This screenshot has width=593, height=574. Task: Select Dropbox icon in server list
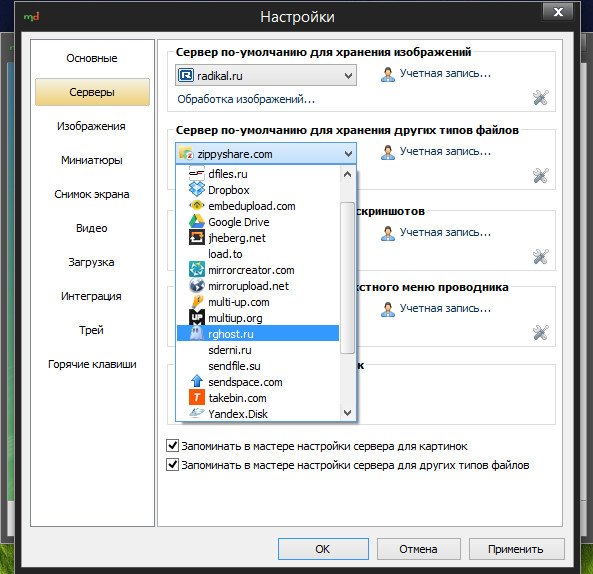(196, 189)
